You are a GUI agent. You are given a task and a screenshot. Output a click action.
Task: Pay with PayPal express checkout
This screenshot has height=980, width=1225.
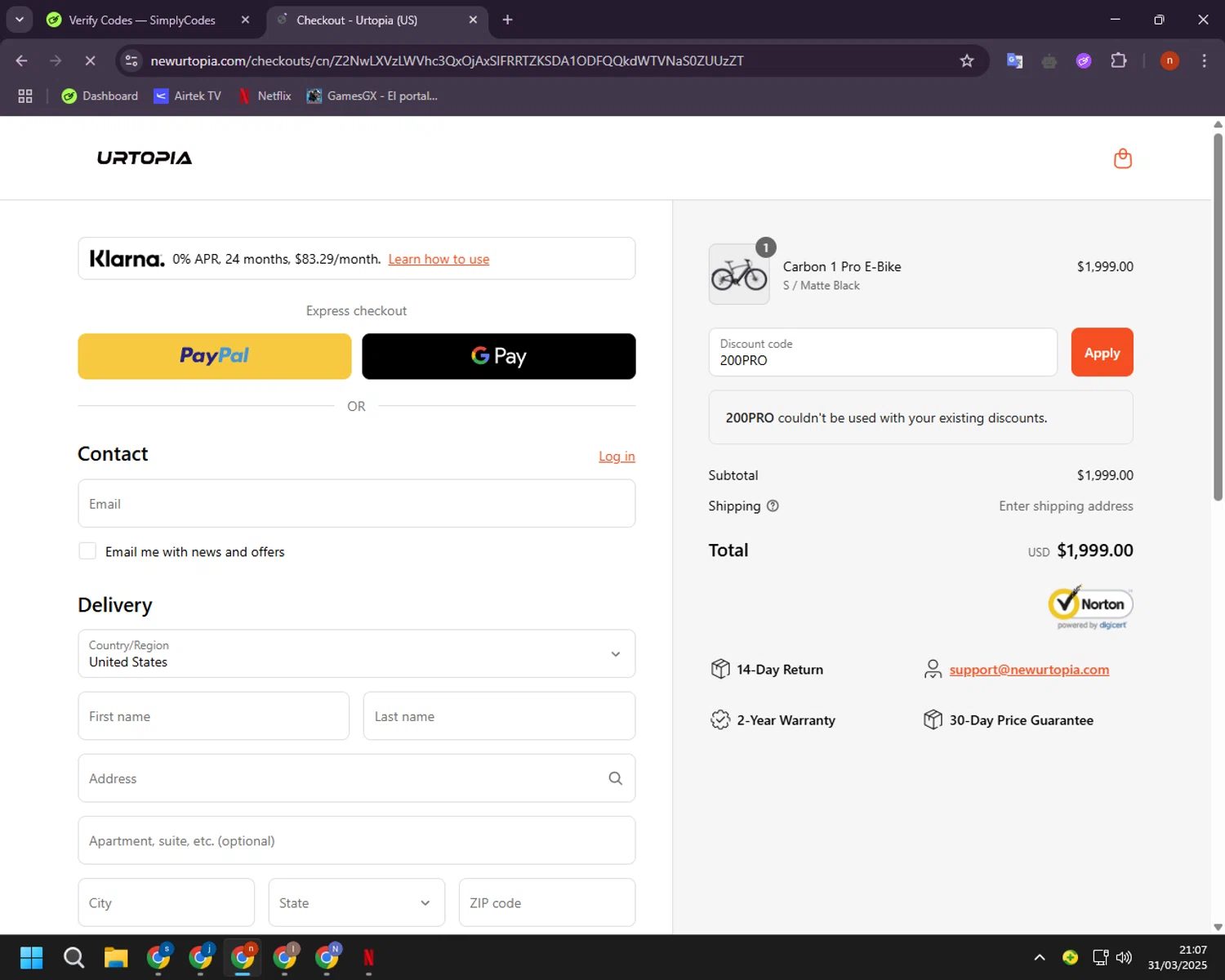click(x=215, y=356)
